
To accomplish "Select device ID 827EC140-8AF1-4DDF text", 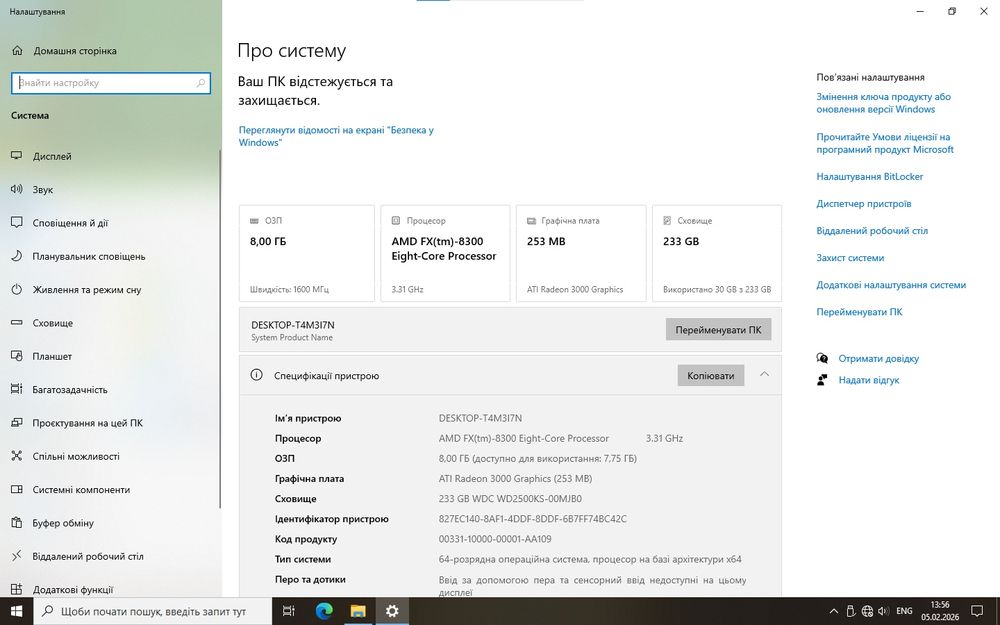I will tap(533, 518).
